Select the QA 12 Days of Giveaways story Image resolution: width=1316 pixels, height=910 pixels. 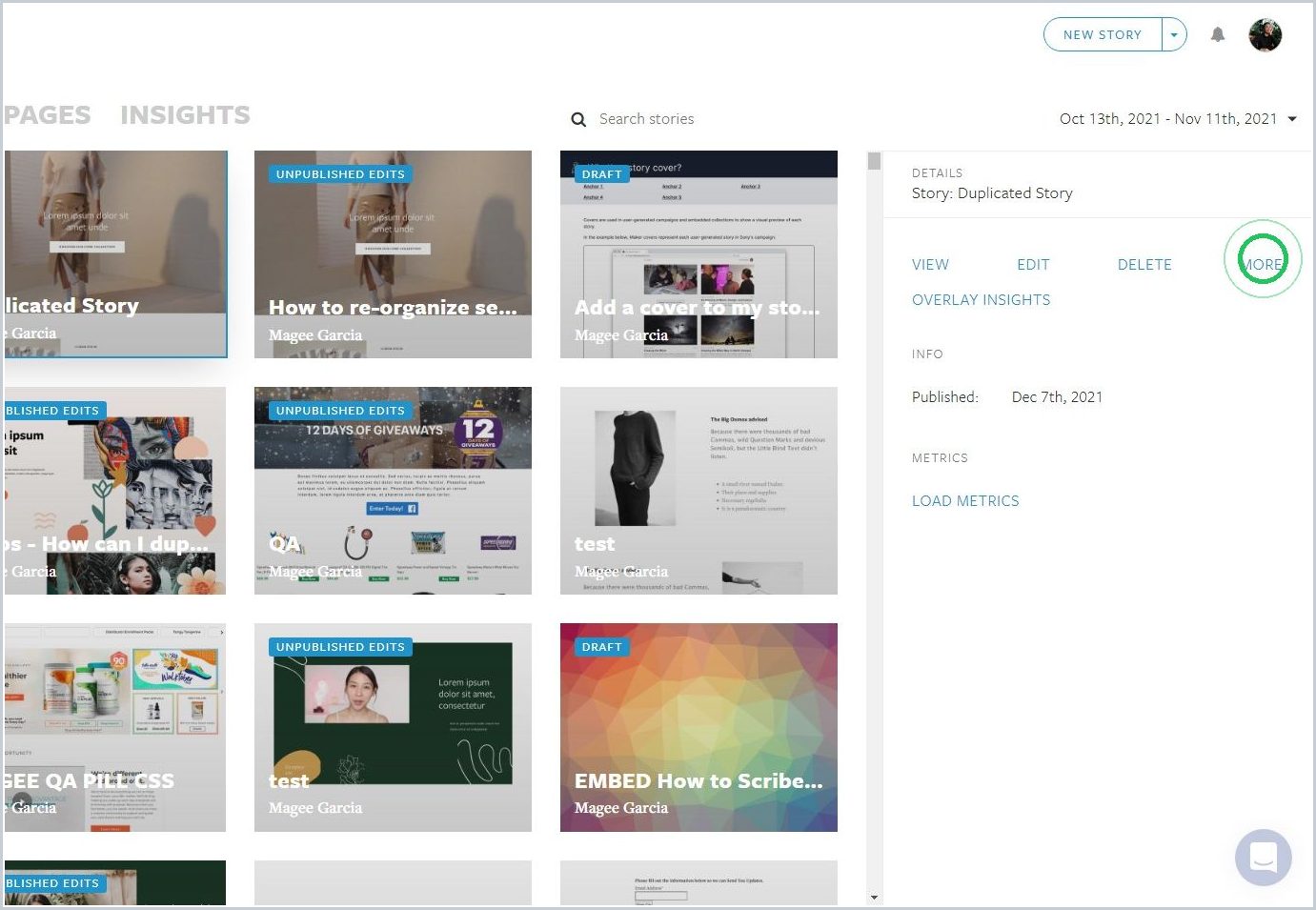tap(393, 491)
